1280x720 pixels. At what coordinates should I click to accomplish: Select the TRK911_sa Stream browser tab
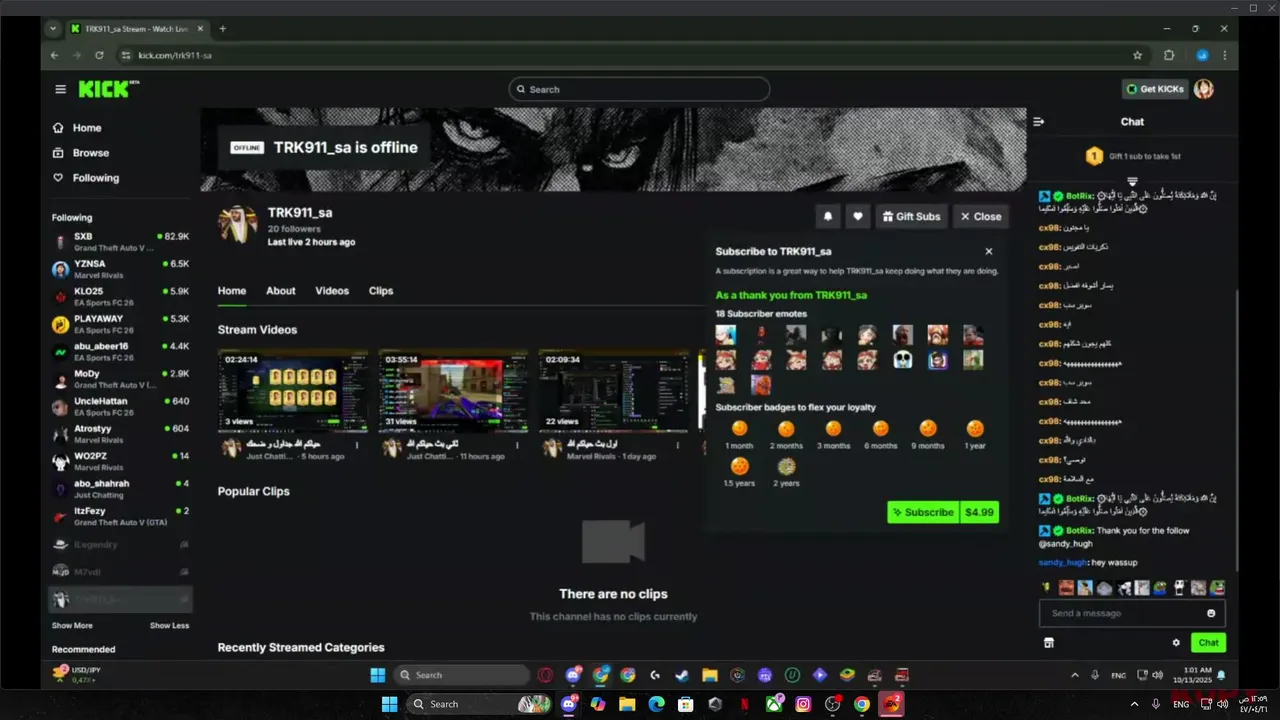[x=135, y=29]
